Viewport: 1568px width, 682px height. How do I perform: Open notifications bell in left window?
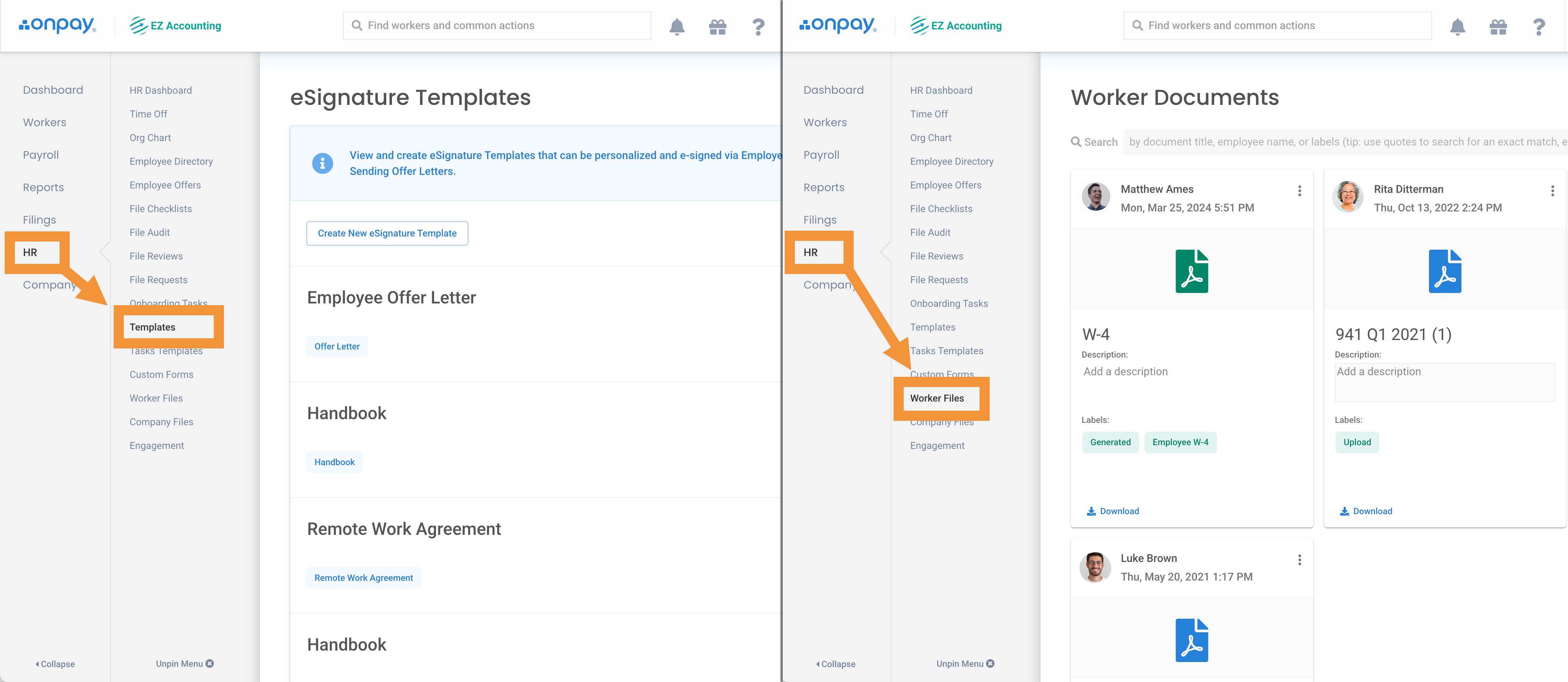[677, 27]
